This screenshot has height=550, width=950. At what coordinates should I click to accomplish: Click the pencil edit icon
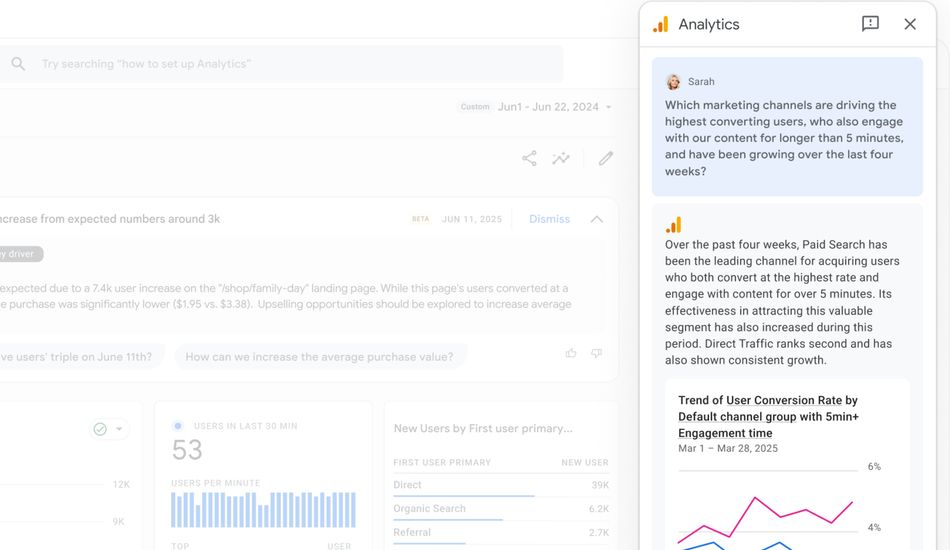[x=606, y=159]
